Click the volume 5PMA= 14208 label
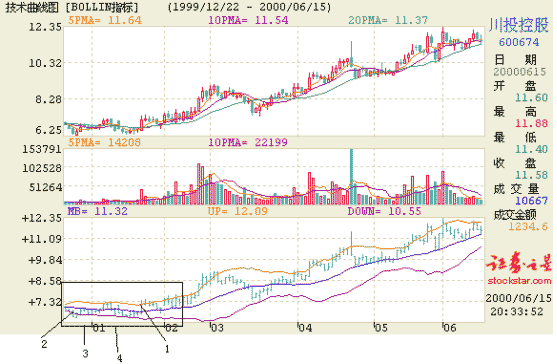557x364 pixels. tap(104, 142)
